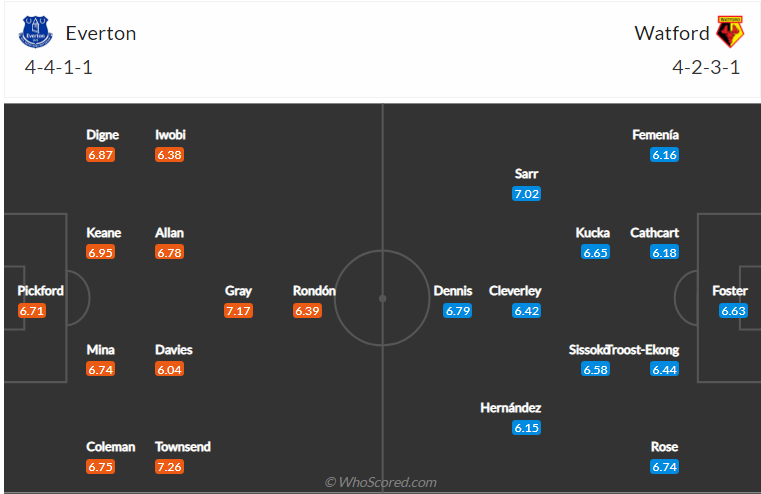Click the player name Femenía
Image resolution: width=761 pixels, height=494 pixels.
point(656,135)
